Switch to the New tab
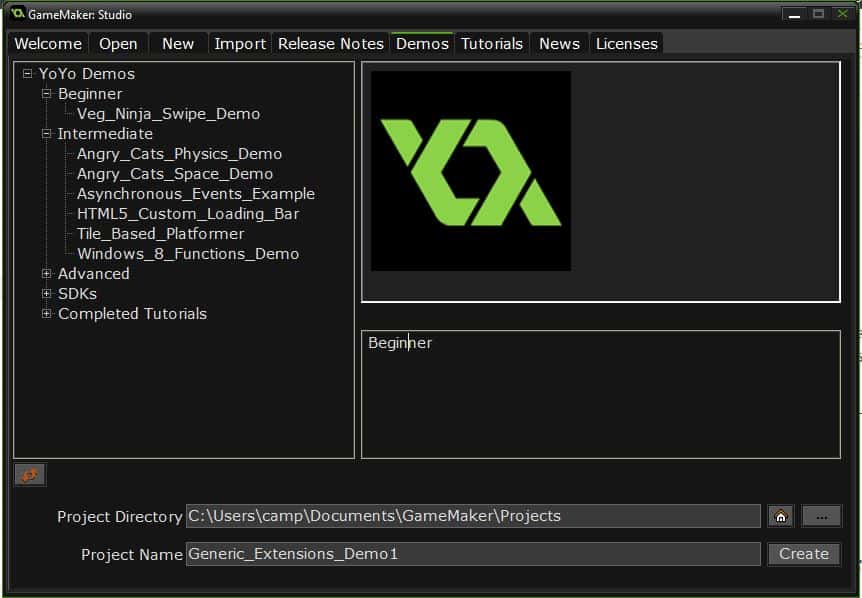This screenshot has width=862, height=598. 178,43
